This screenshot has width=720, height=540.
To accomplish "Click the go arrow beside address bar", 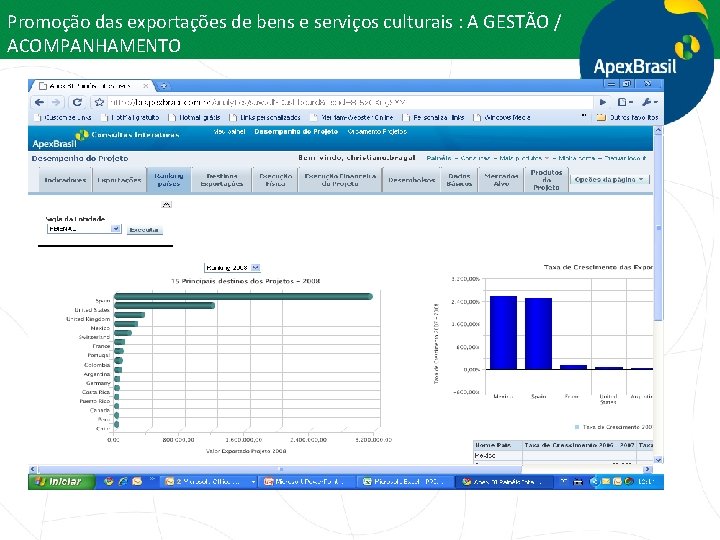I will [x=602, y=102].
